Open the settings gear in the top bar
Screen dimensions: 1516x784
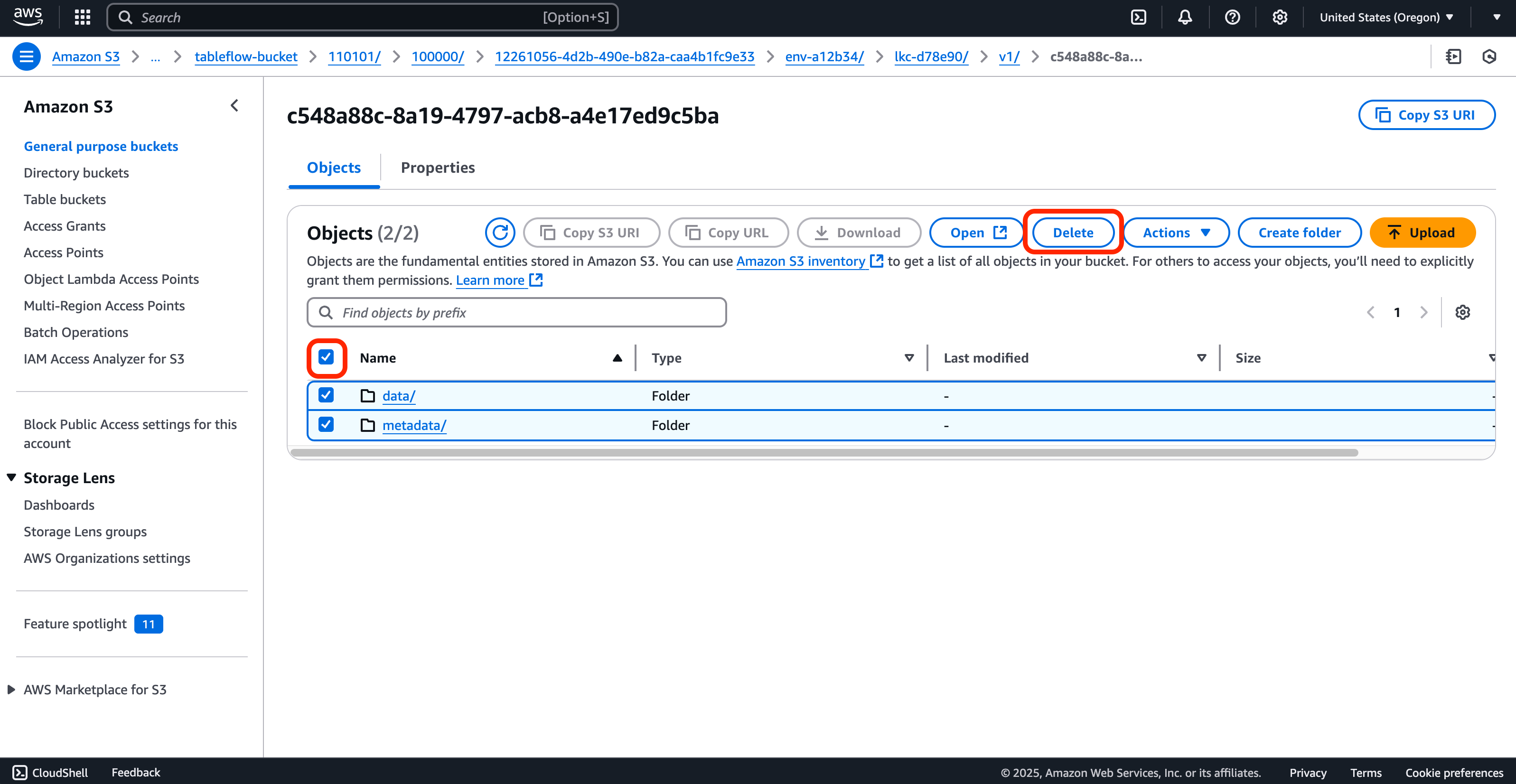pos(1280,17)
